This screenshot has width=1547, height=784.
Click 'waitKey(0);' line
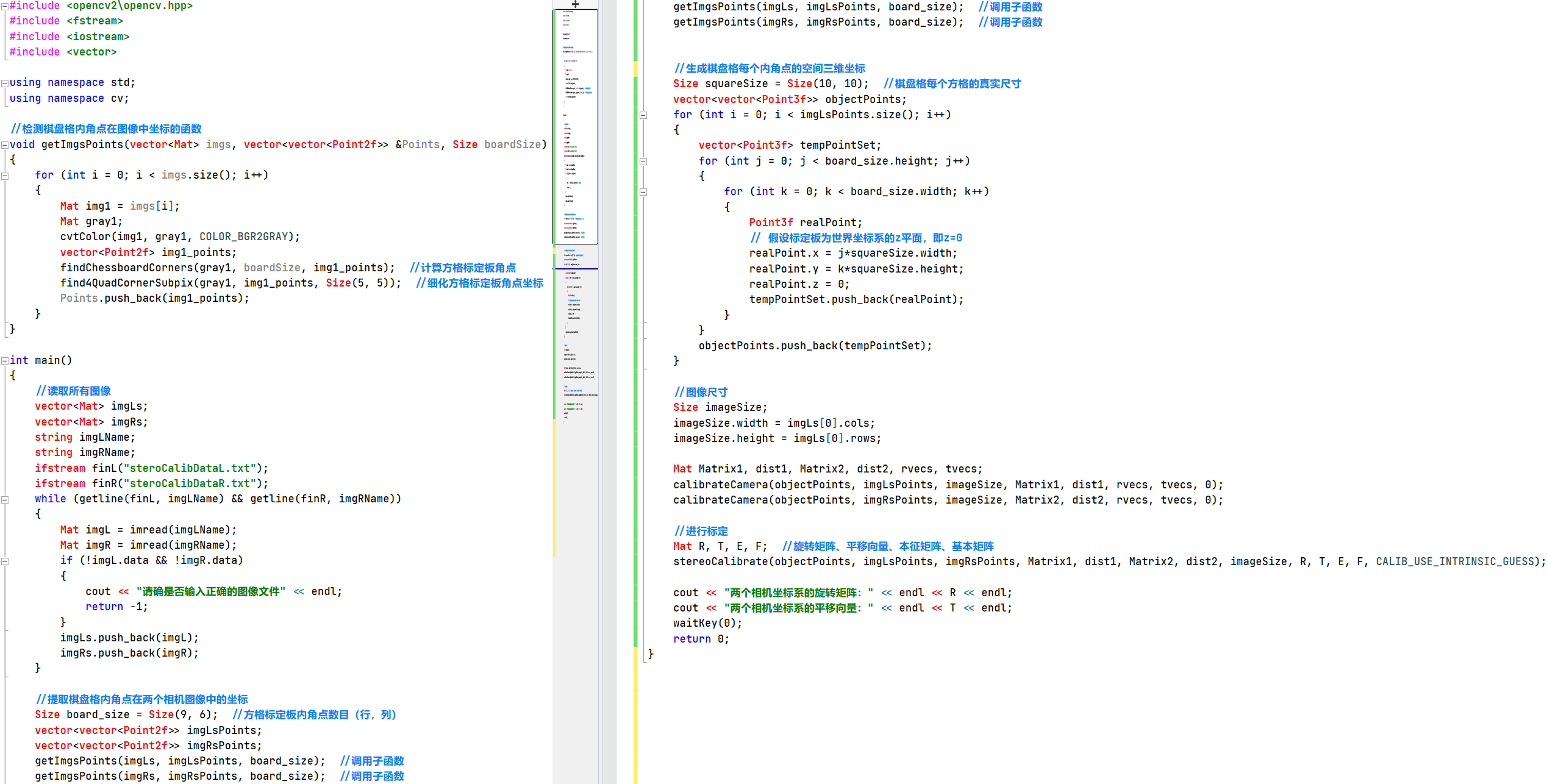tap(707, 623)
